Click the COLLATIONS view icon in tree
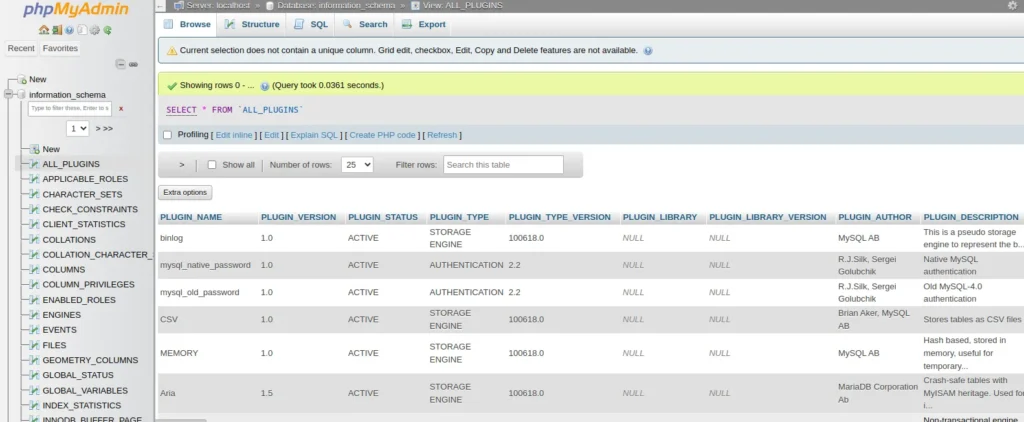 click(35, 240)
